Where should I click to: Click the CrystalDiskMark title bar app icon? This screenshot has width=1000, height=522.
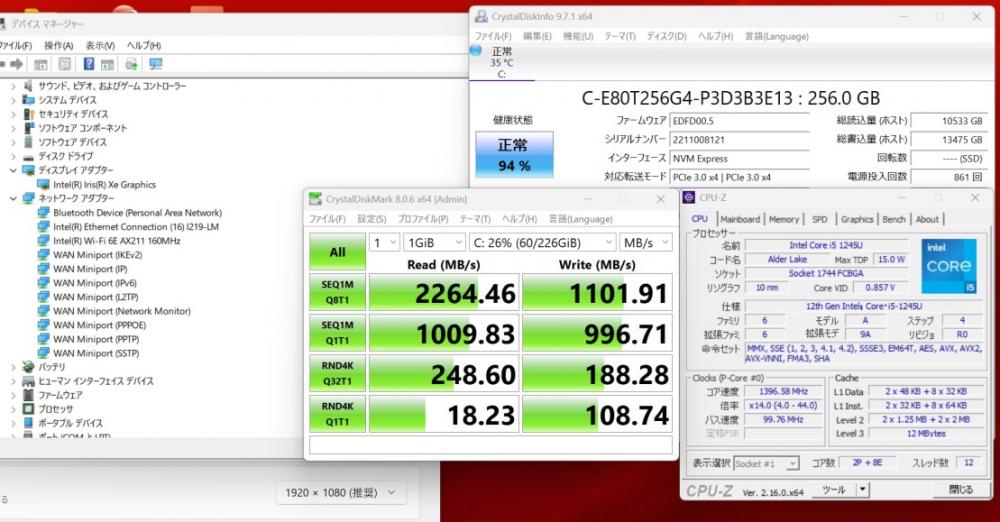[x=315, y=199]
